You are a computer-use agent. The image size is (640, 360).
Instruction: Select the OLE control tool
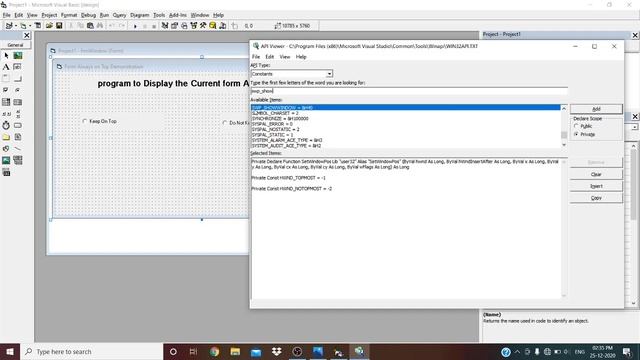[6, 172]
